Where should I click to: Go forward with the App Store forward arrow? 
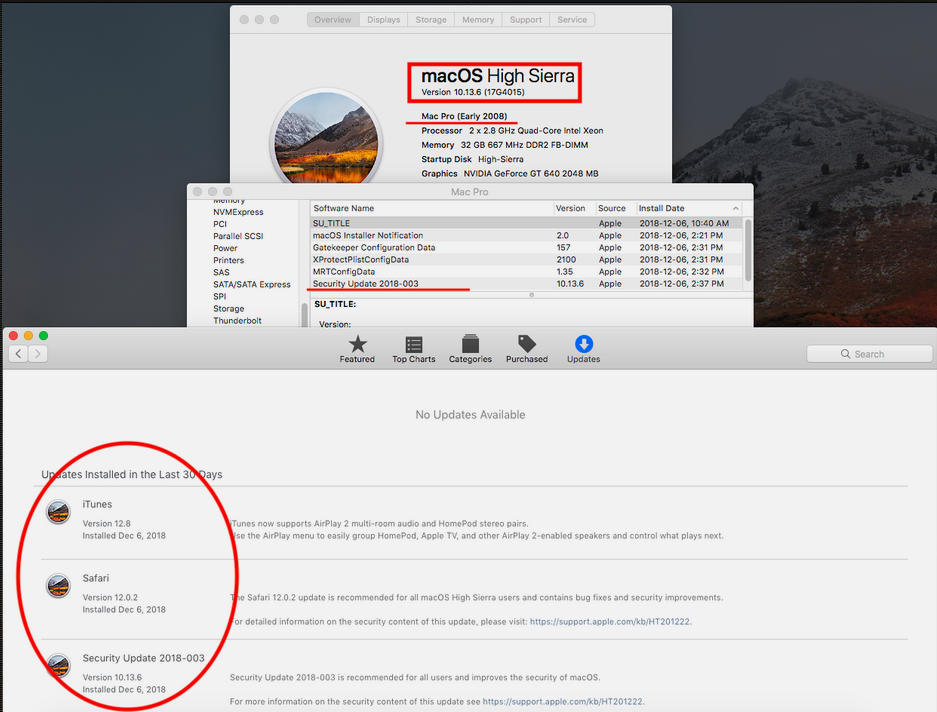click(38, 354)
